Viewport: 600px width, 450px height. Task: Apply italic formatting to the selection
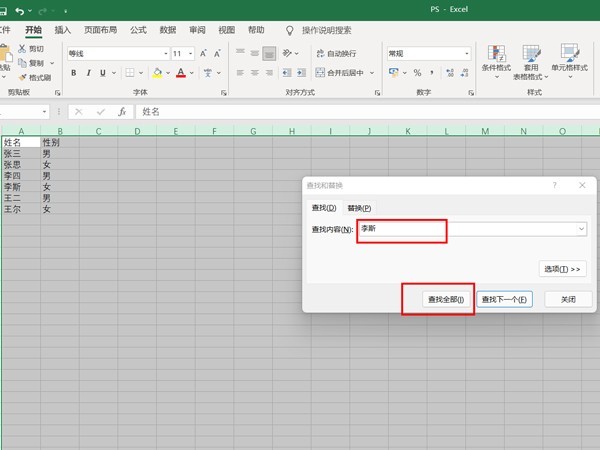(88, 73)
